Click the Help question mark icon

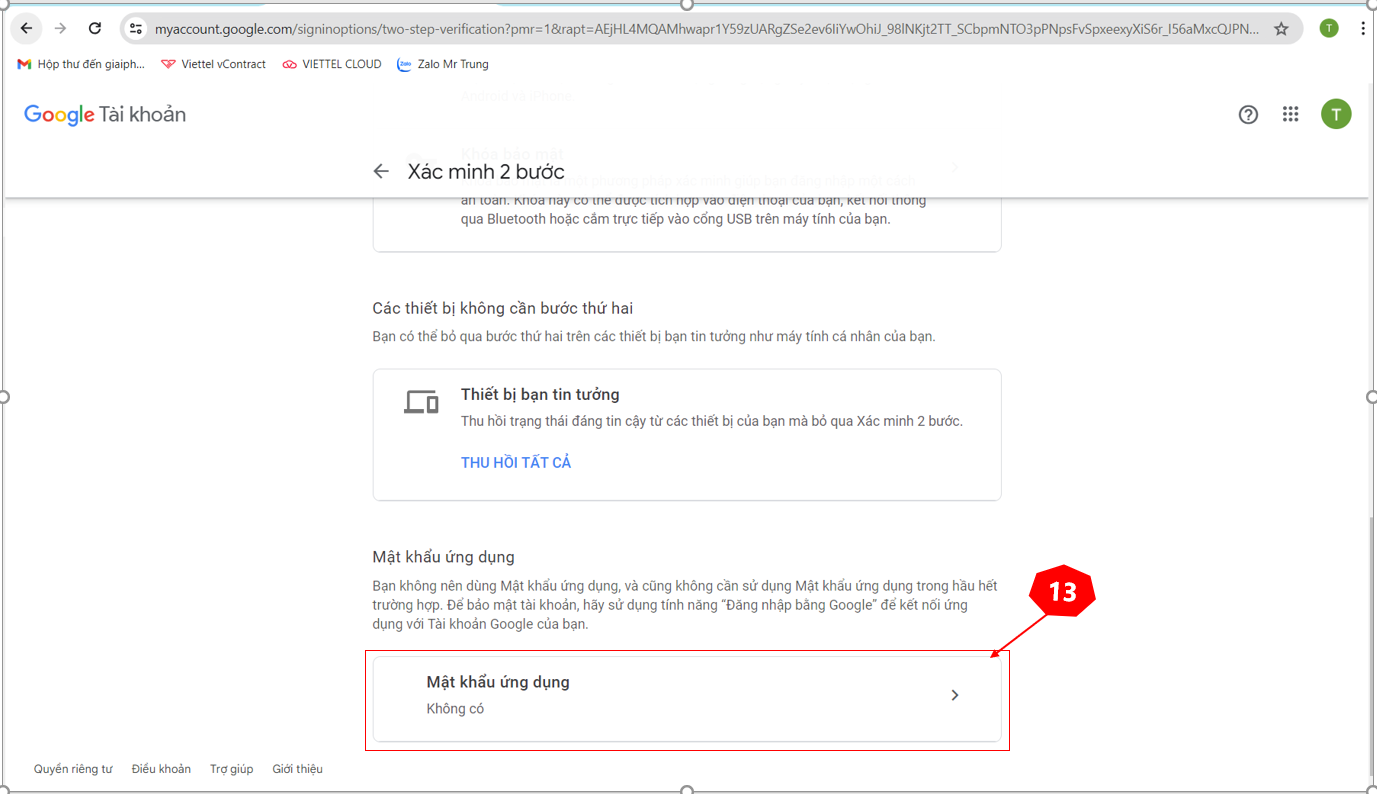pos(1248,114)
